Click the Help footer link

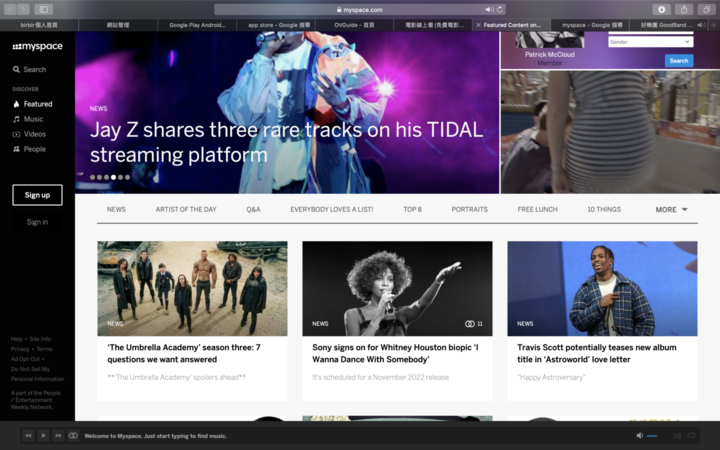pyautogui.click(x=17, y=339)
